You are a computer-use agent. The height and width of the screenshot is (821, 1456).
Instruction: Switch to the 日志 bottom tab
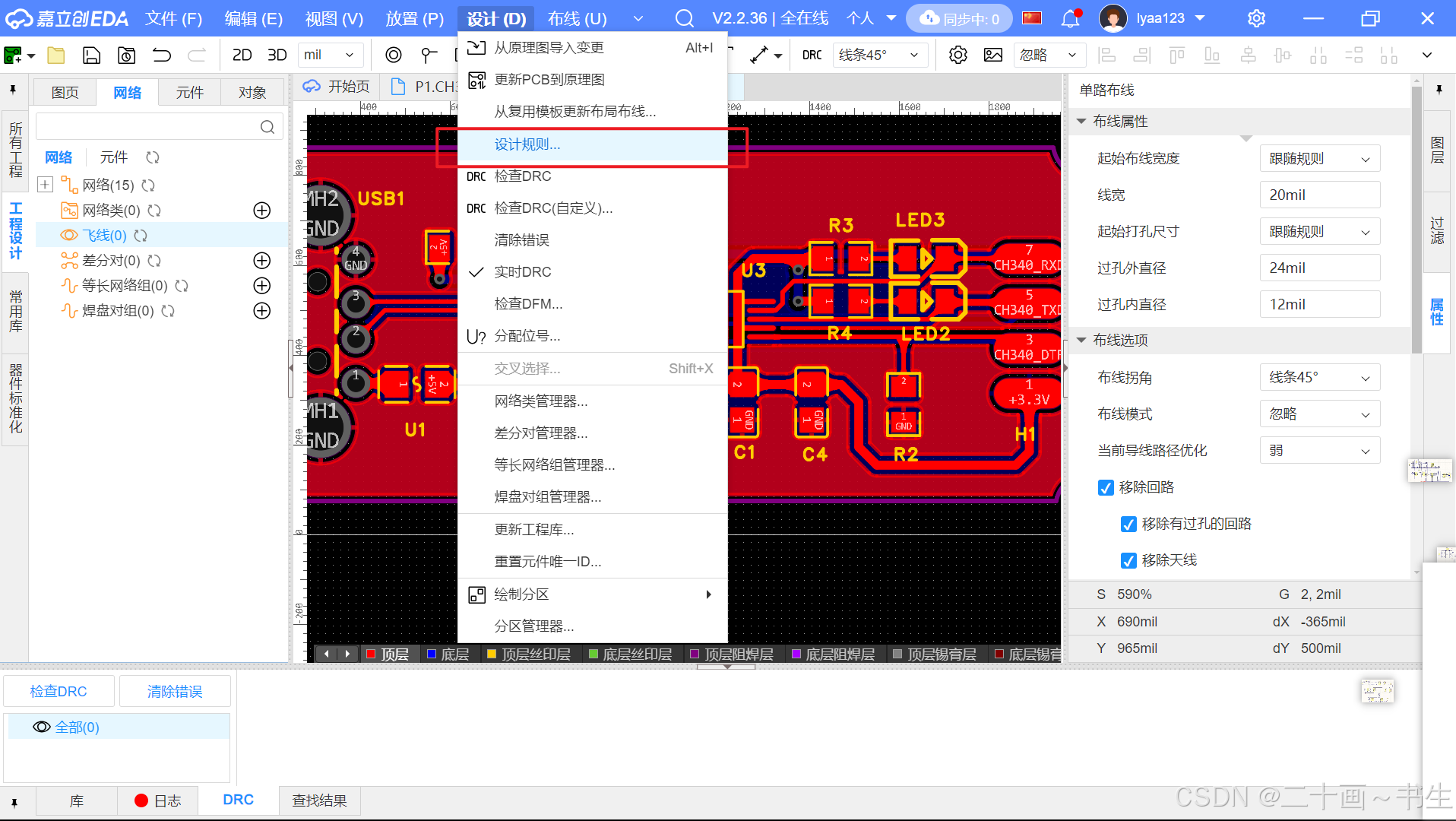(x=158, y=800)
